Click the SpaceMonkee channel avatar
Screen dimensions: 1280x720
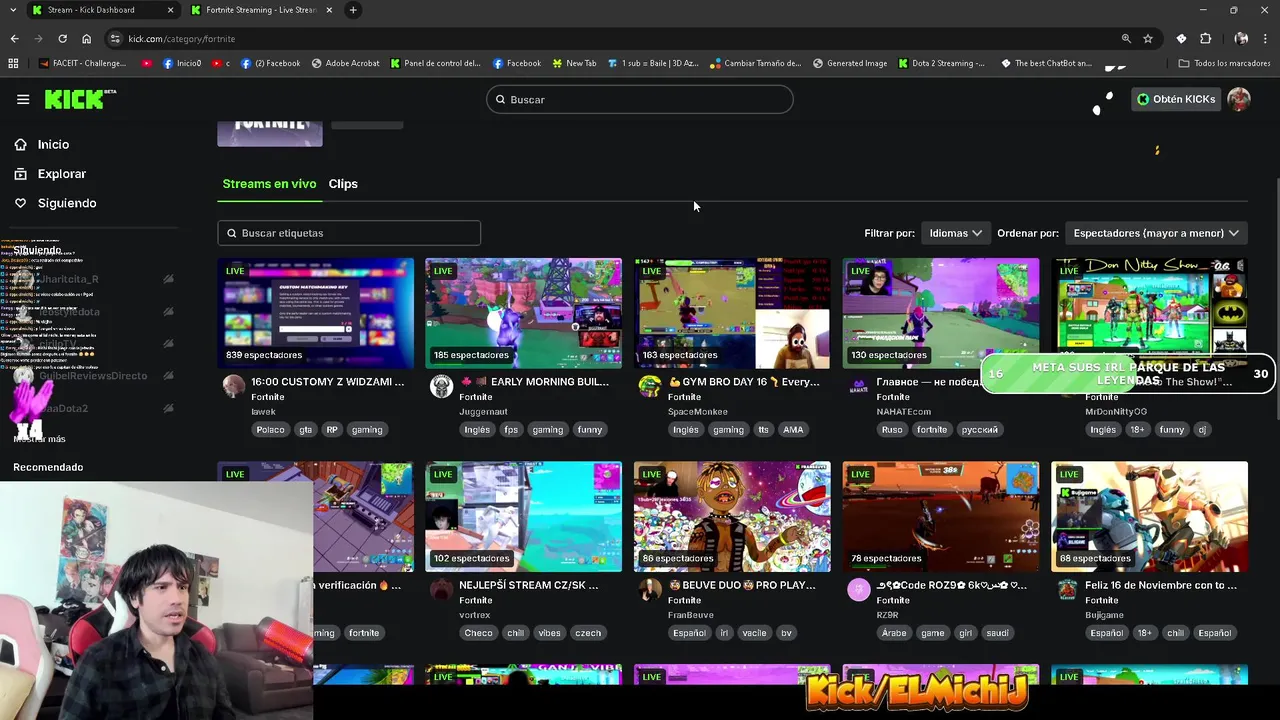click(650, 387)
